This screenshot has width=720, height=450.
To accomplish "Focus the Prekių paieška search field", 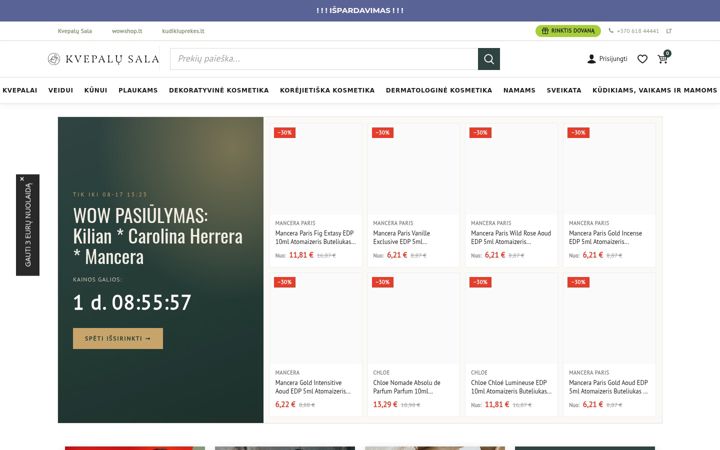I will click(324, 59).
